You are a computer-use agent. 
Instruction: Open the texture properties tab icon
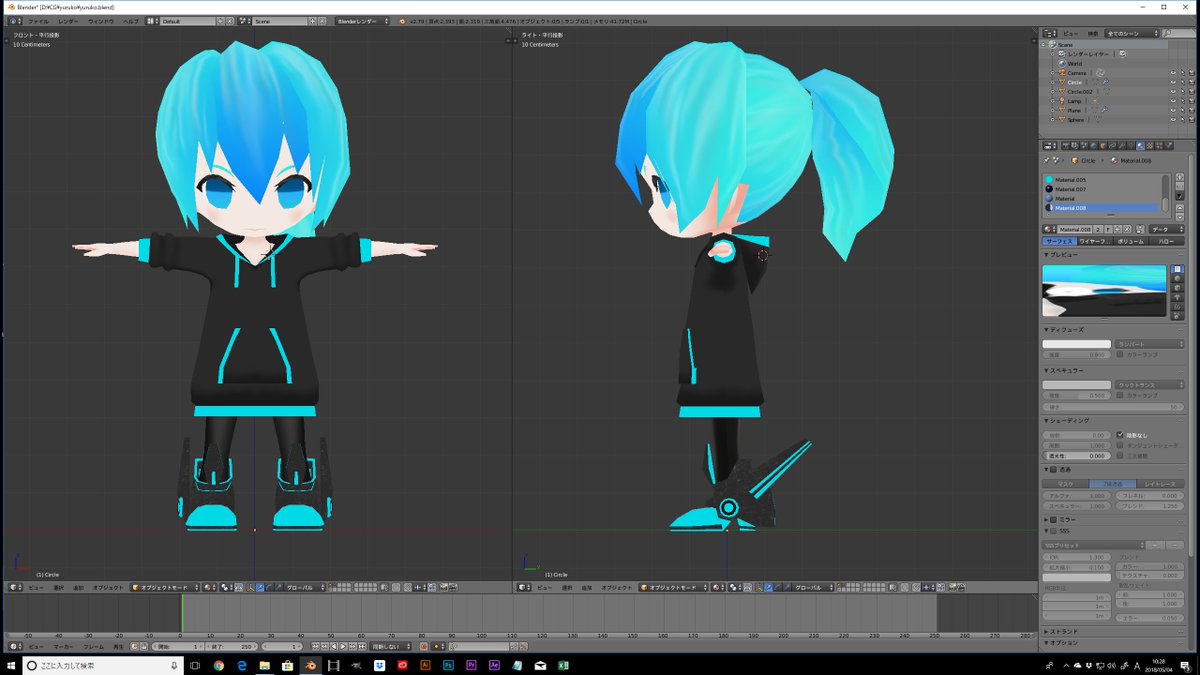tap(1150, 145)
